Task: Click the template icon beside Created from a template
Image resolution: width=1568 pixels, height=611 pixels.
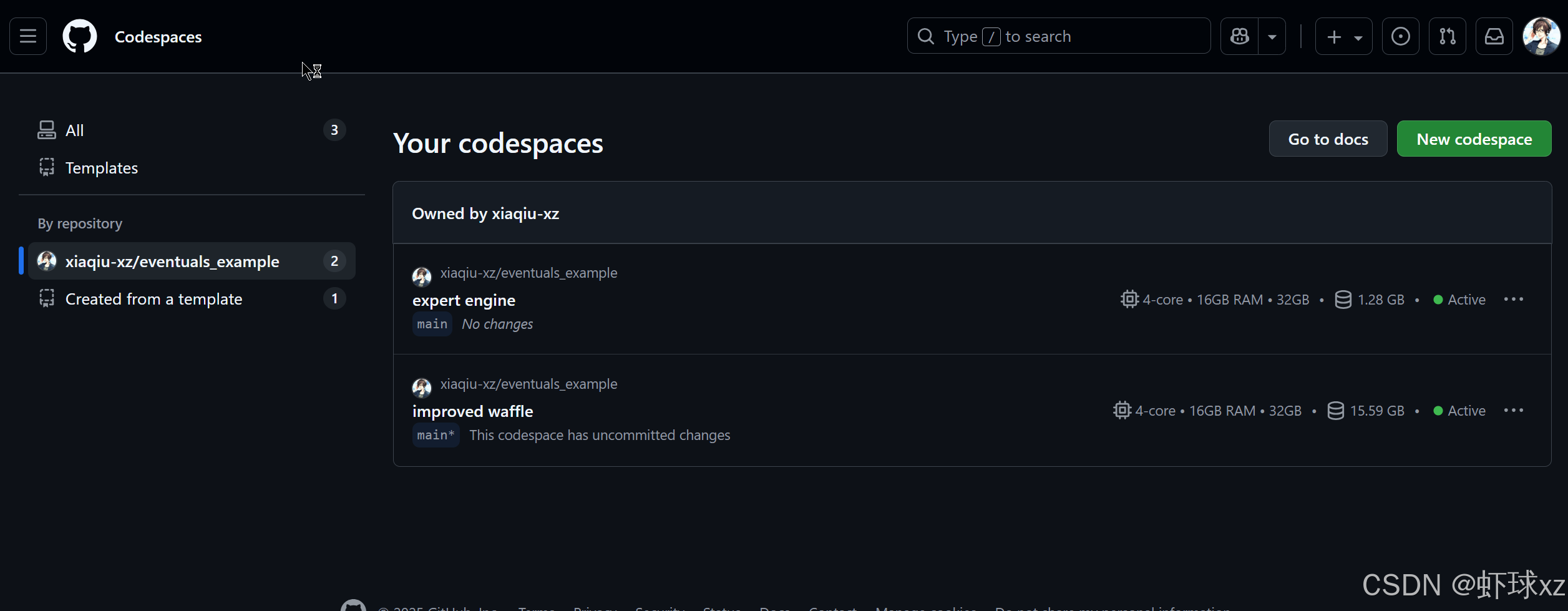Action: click(x=47, y=298)
